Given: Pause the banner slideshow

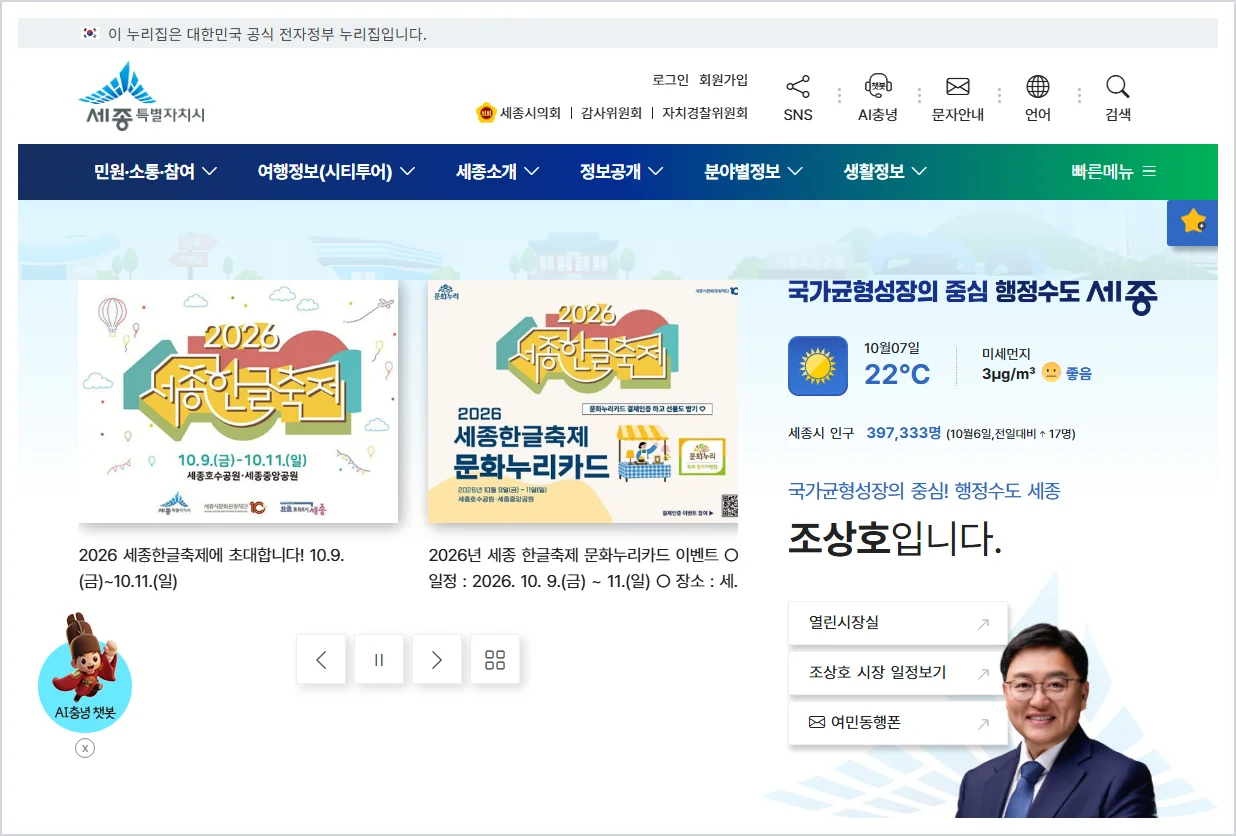Looking at the screenshot, I should 379,659.
